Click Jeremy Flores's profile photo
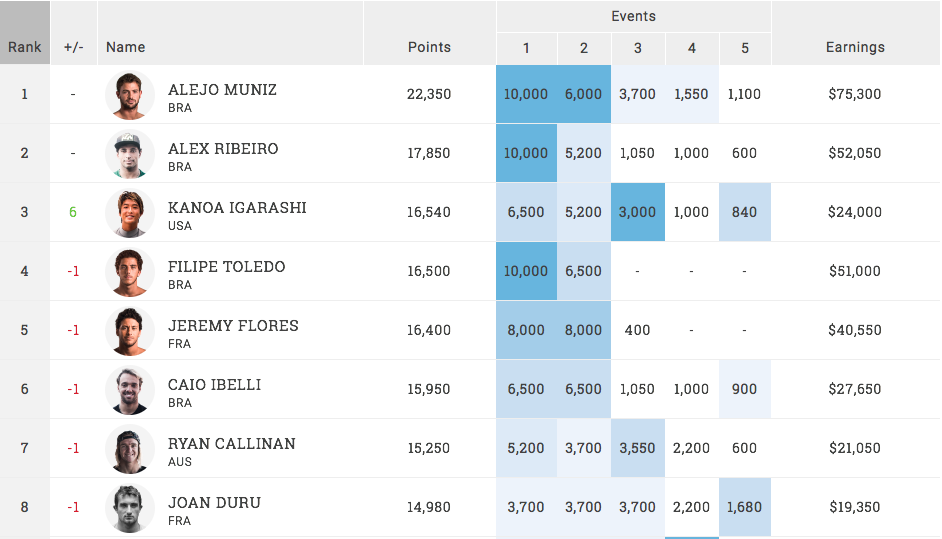 [130, 331]
